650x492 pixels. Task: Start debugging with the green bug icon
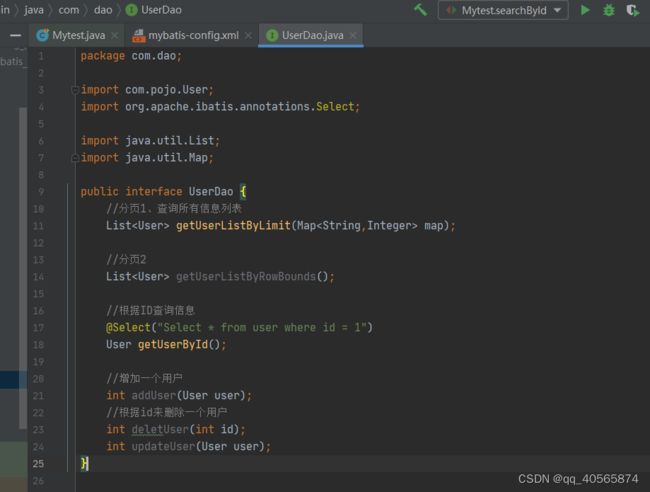pyautogui.click(x=609, y=10)
